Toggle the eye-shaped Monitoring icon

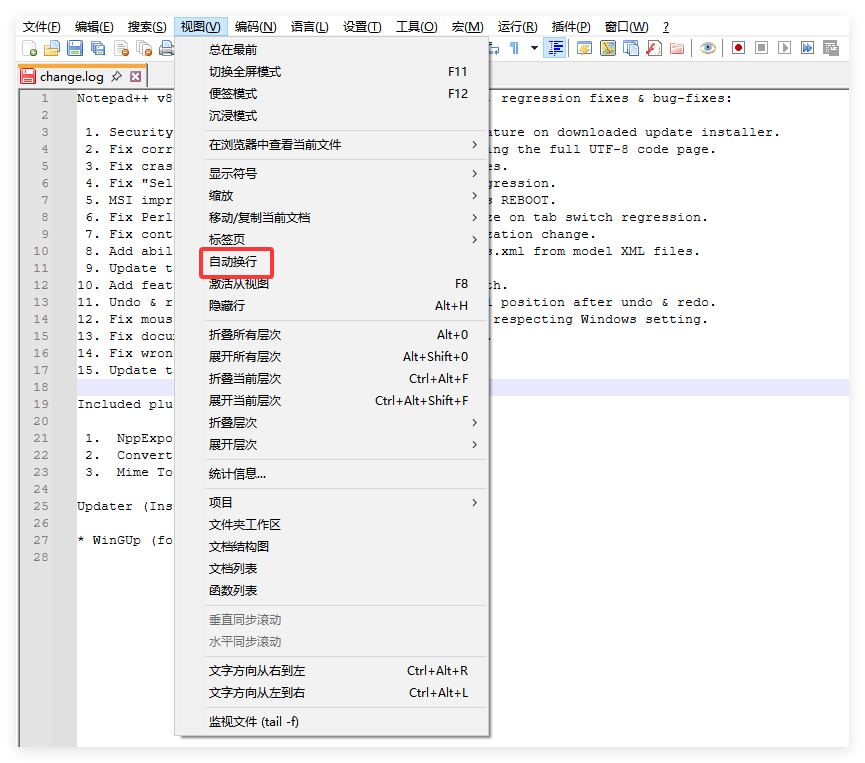coord(708,49)
